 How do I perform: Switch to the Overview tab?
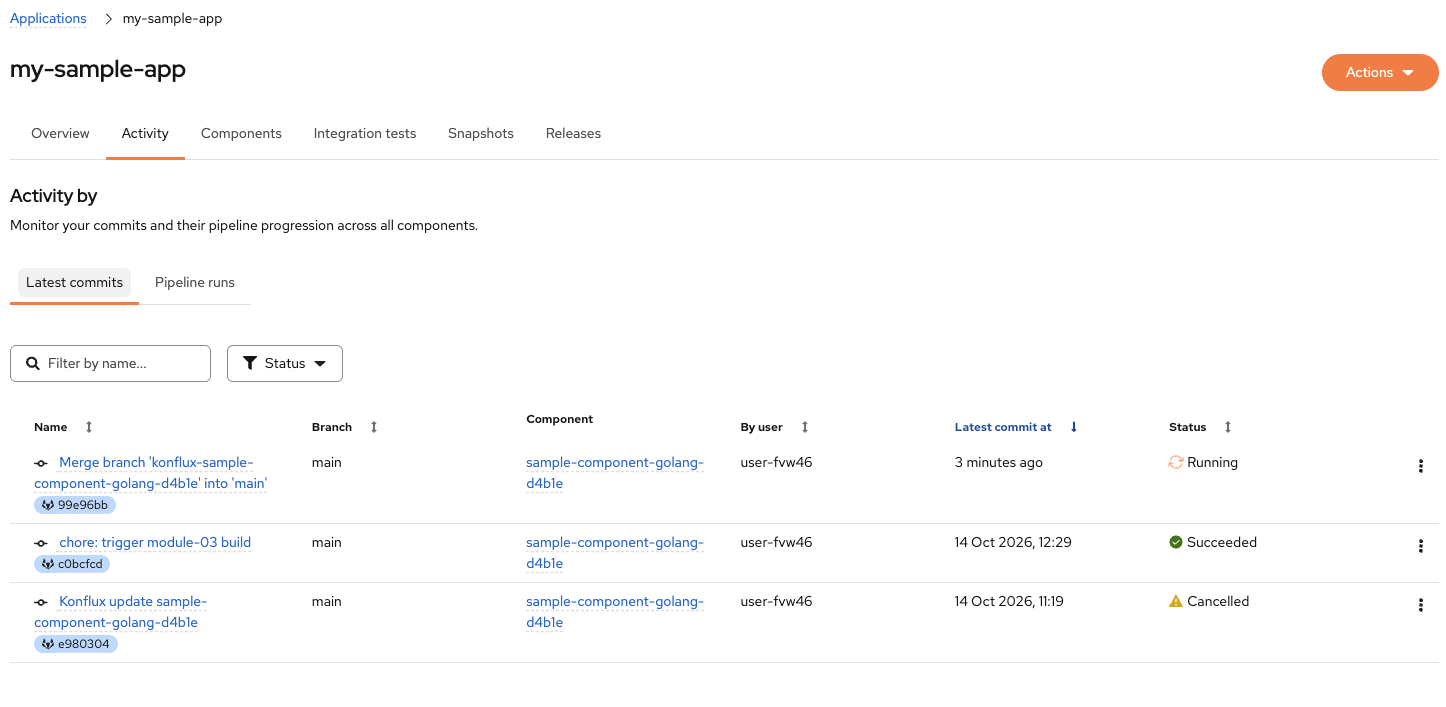pos(60,133)
